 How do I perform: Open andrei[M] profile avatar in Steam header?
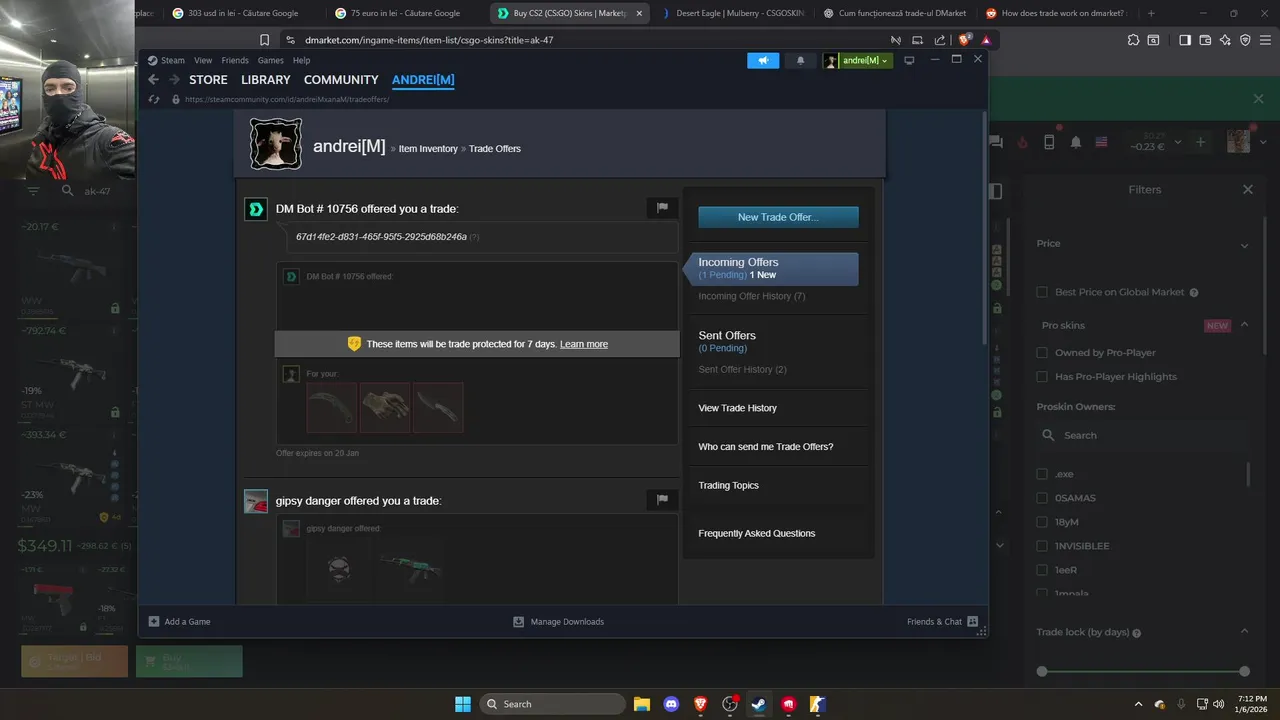click(x=276, y=145)
